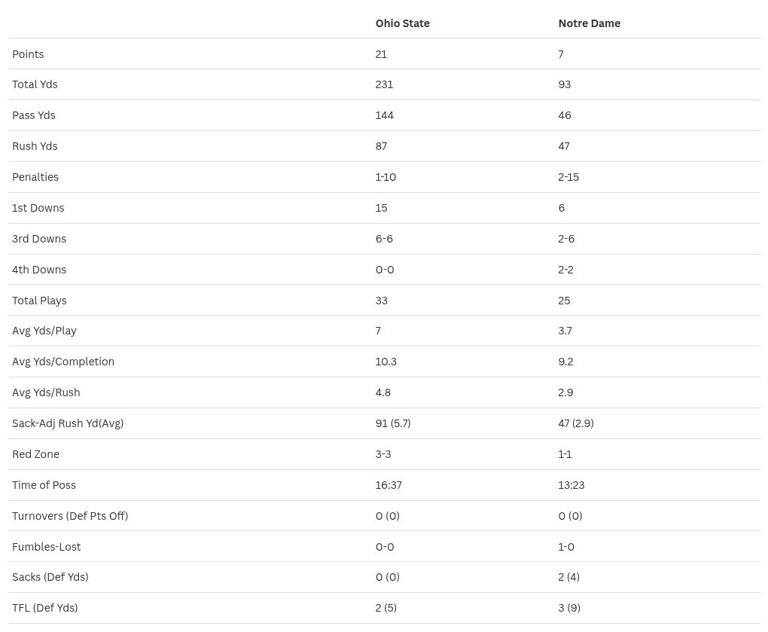The height and width of the screenshot is (632, 768).
Task: Select Ohio State's Pass Yds value 144
Action: pyautogui.click(x=384, y=116)
